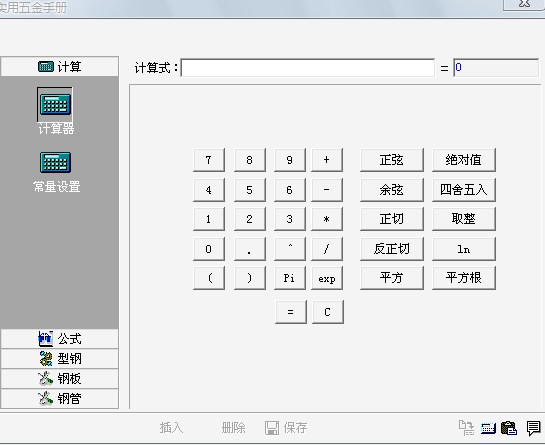This screenshot has height=445, width=545.
Task: Click the clipboard paste icon at bottom right
Action: point(509,428)
